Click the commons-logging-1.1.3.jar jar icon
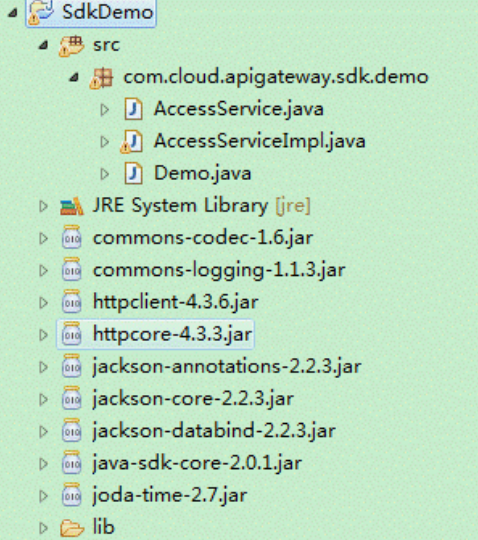This screenshot has height=540, width=478. tap(72, 269)
